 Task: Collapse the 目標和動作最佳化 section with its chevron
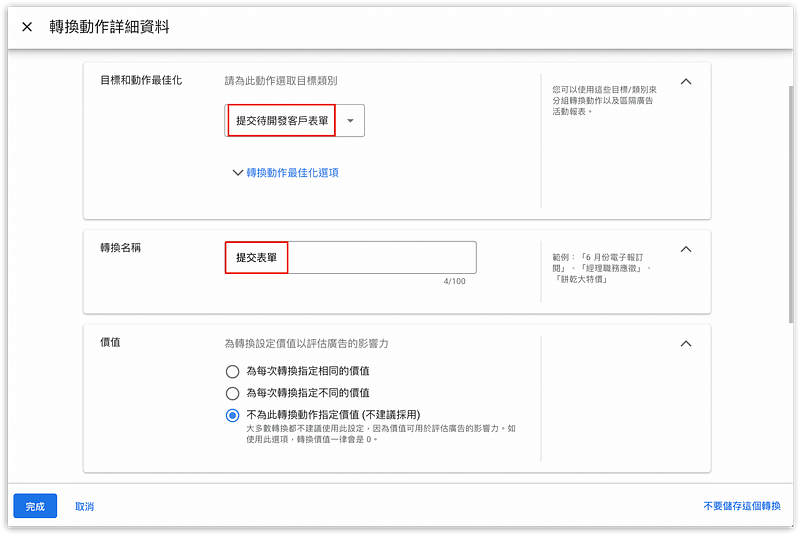click(x=686, y=82)
